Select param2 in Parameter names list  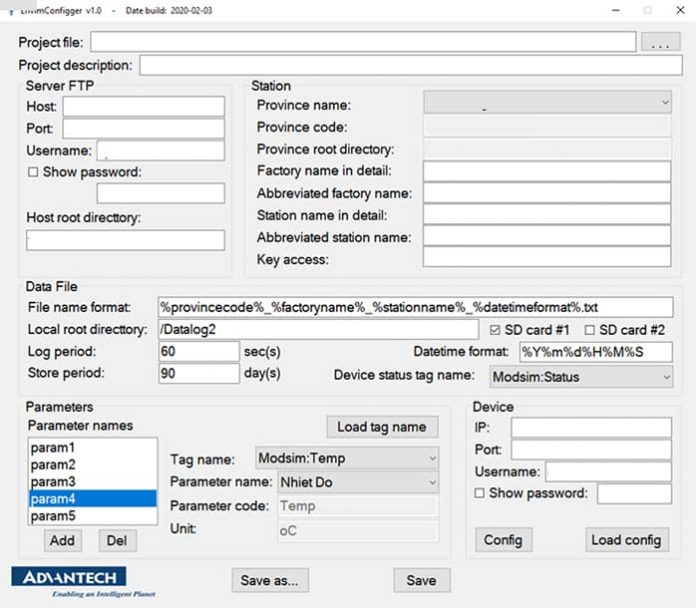(92, 465)
